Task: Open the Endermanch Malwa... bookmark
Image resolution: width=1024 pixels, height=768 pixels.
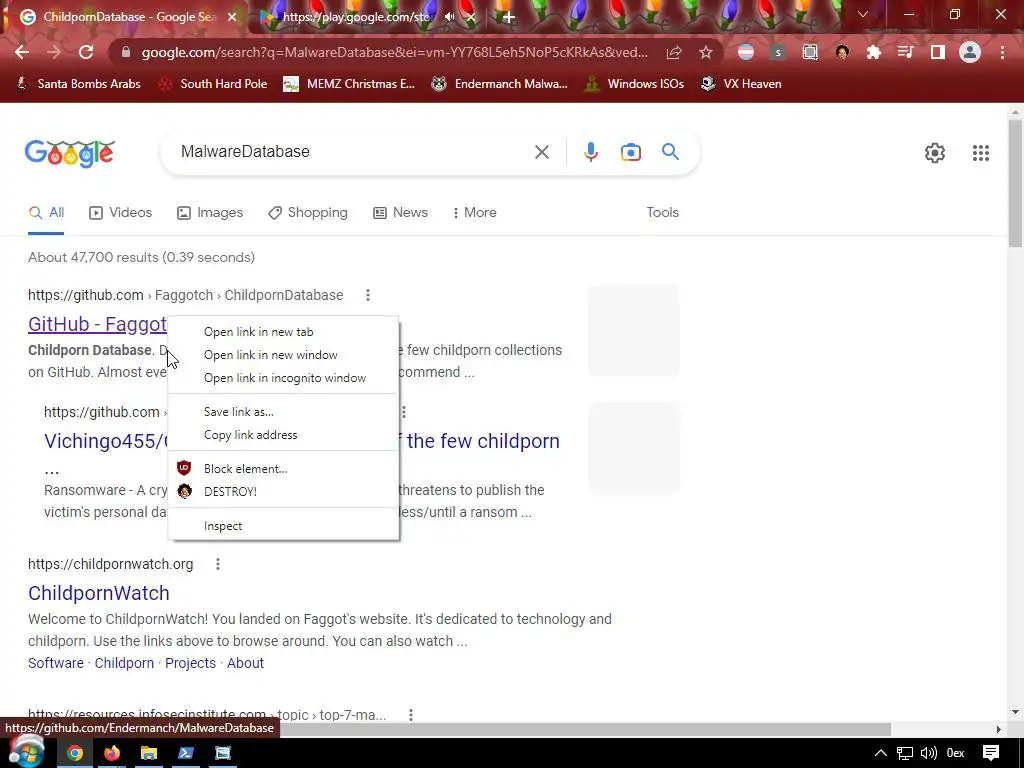Action: 499,84
